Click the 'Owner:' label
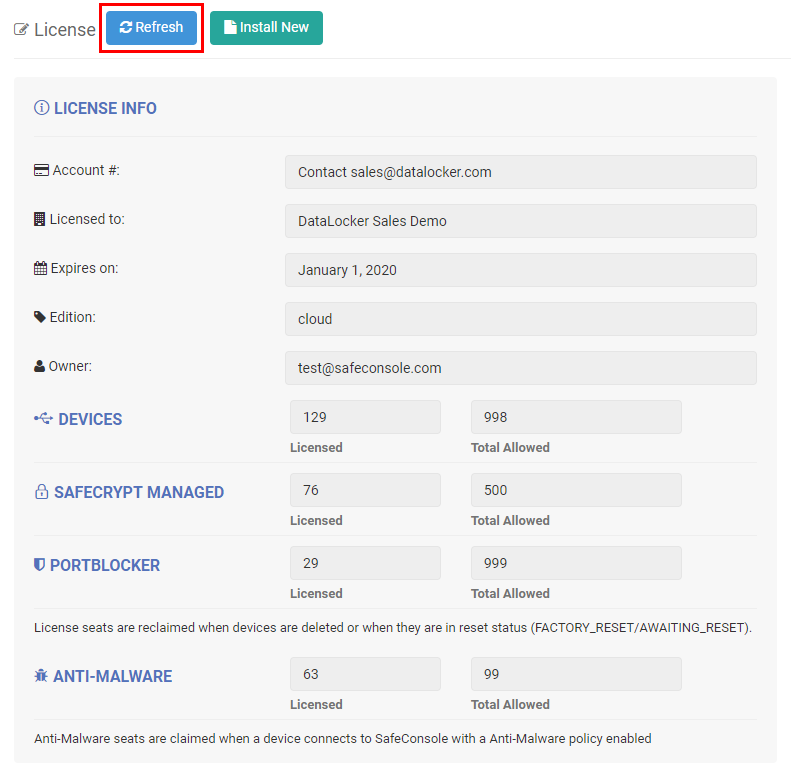Viewport: 791px width, 777px height. point(70,366)
